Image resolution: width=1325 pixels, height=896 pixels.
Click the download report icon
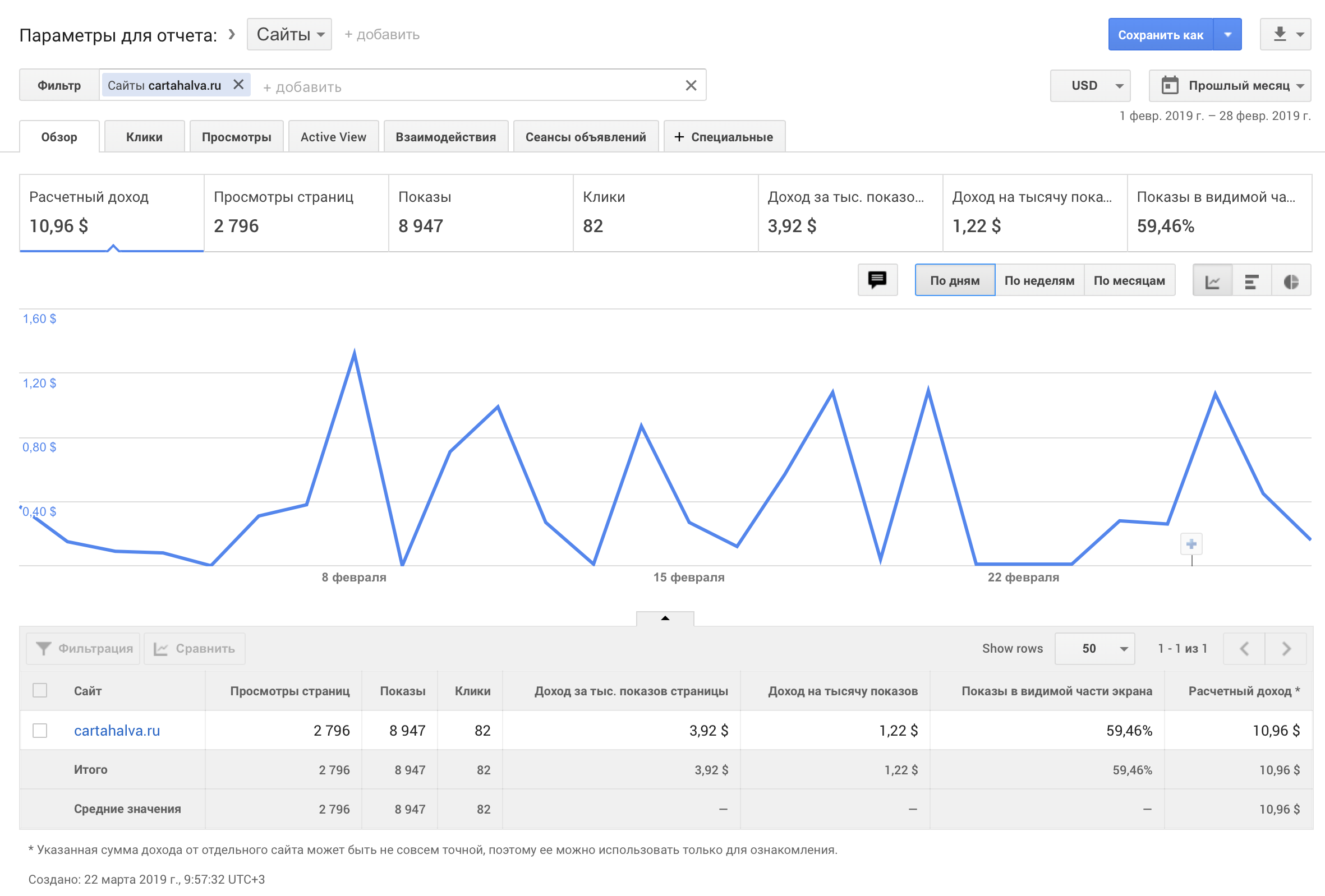[x=1280, y=34]
